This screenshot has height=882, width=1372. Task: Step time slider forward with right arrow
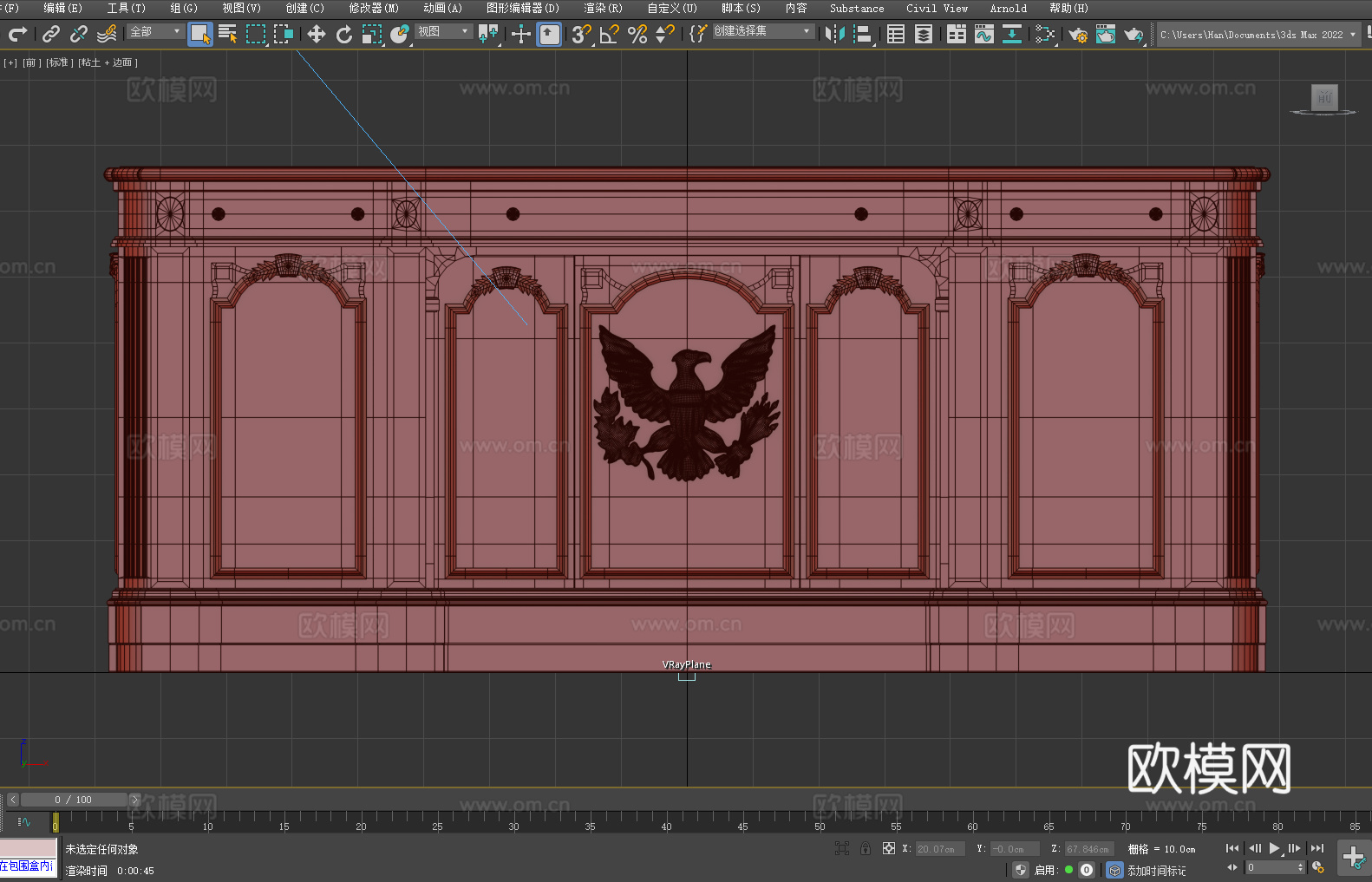coord(135,800)
